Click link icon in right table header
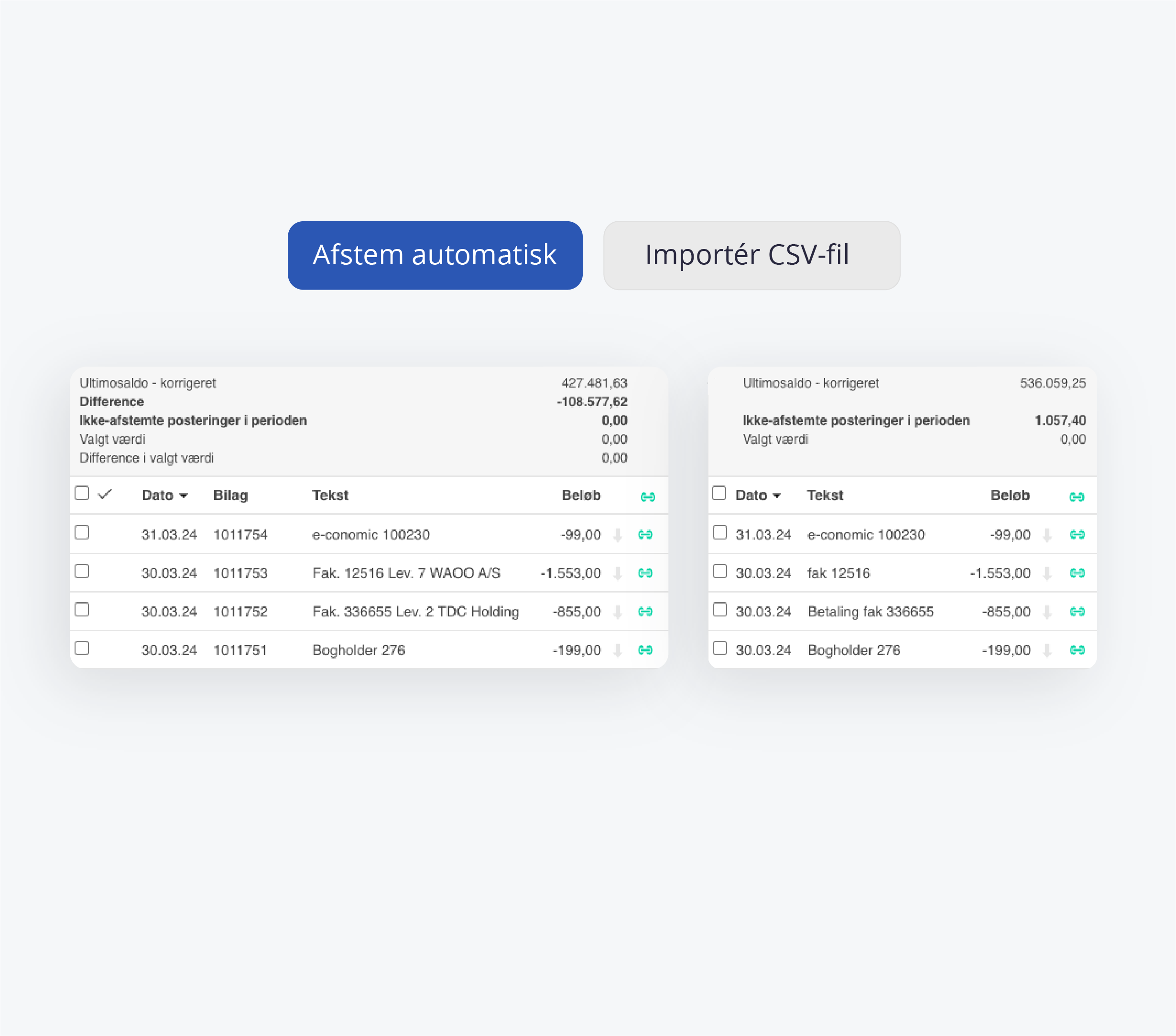 (x=1077, y=497)
